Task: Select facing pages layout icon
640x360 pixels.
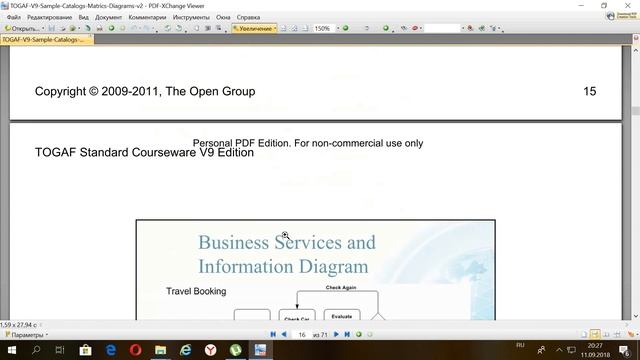Action: click(606, 335)
